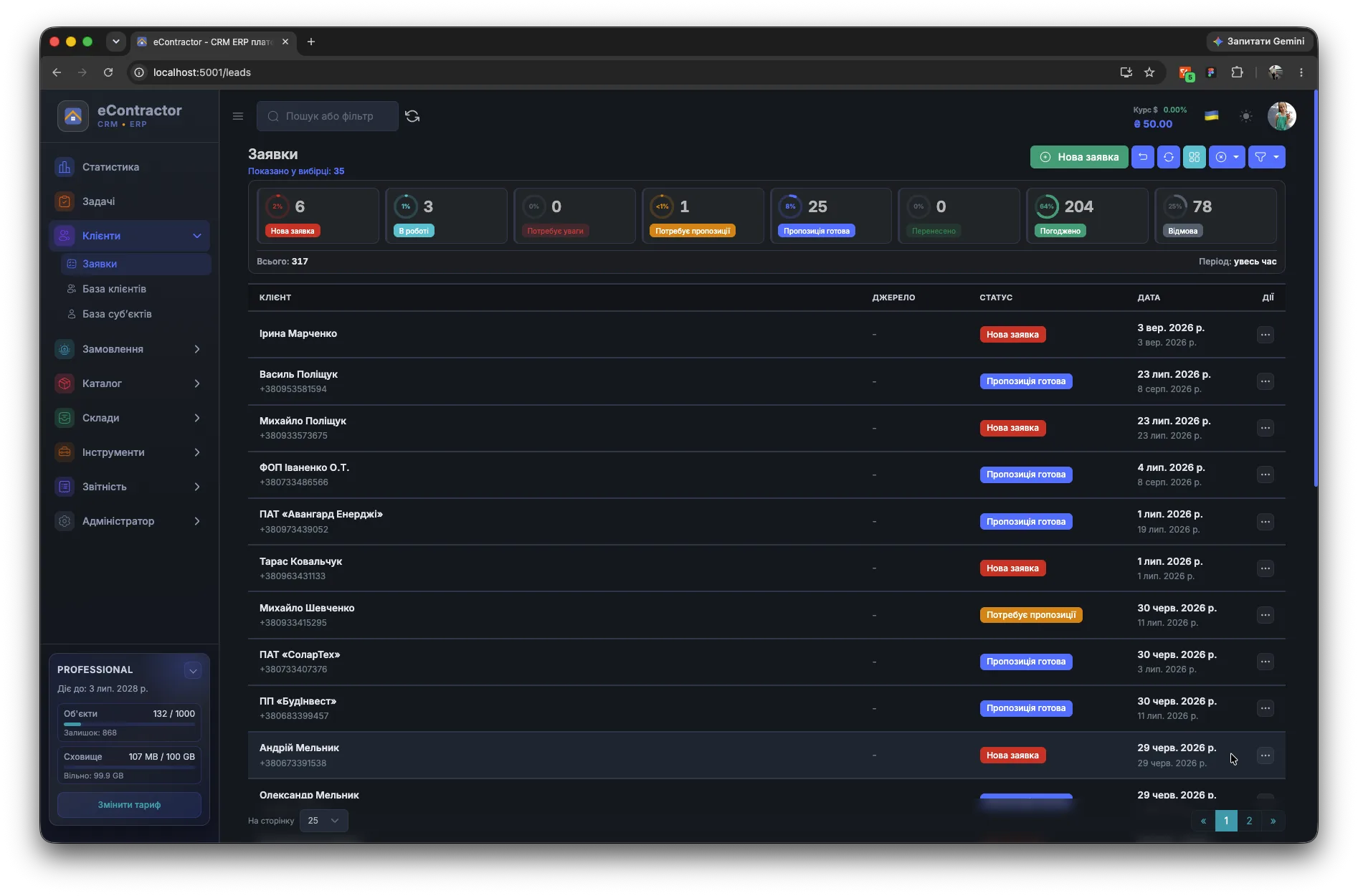Open the browser extensions puzzle icon

[1237, 72]
